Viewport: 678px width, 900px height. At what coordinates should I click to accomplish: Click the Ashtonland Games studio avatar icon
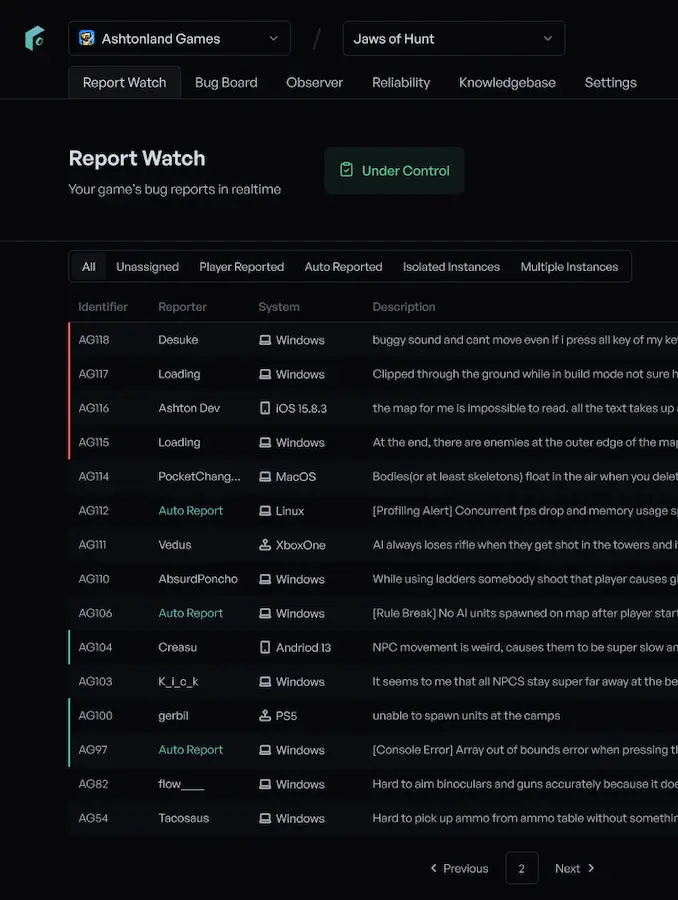point(88,38)
